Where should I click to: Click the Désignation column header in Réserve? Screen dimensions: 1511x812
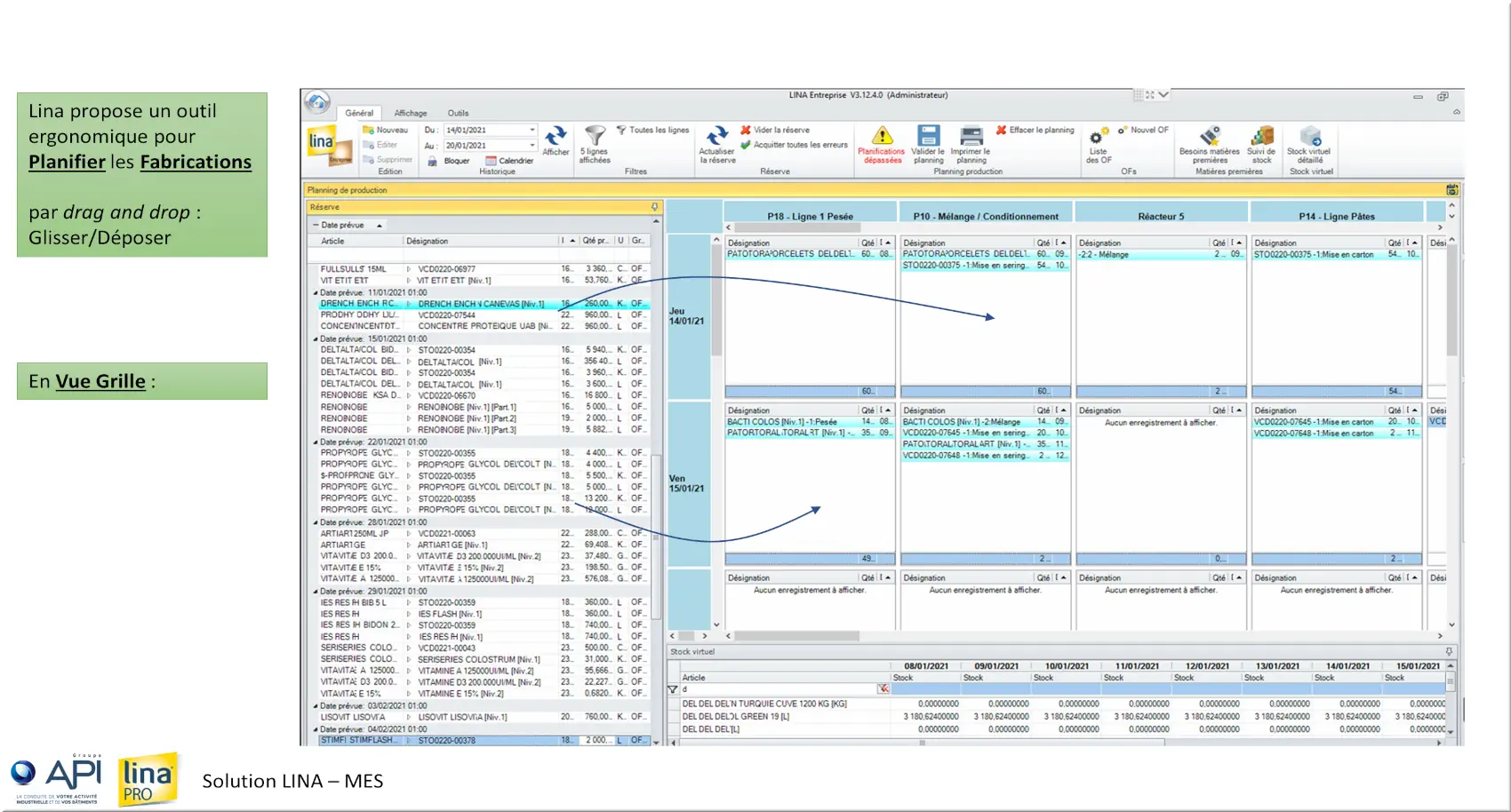click(480, 241)
